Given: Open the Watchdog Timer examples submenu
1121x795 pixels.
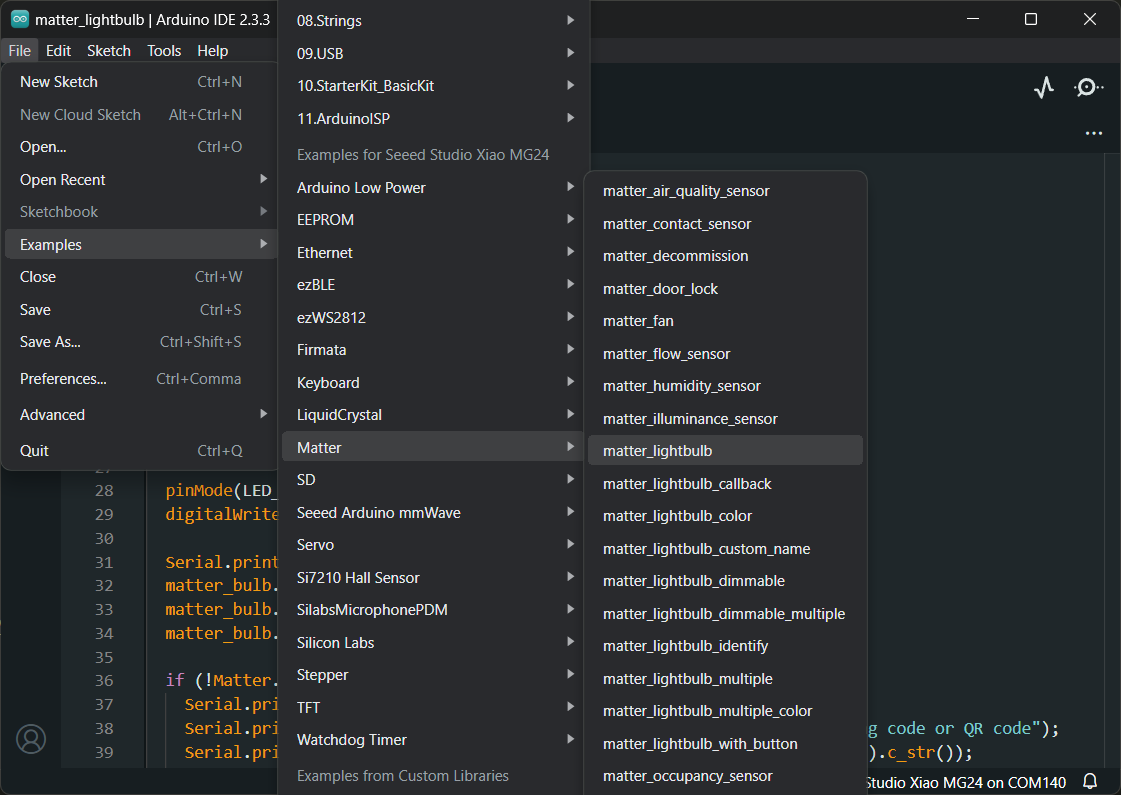Looking at the screenshot, I should [x=434, y=740].
